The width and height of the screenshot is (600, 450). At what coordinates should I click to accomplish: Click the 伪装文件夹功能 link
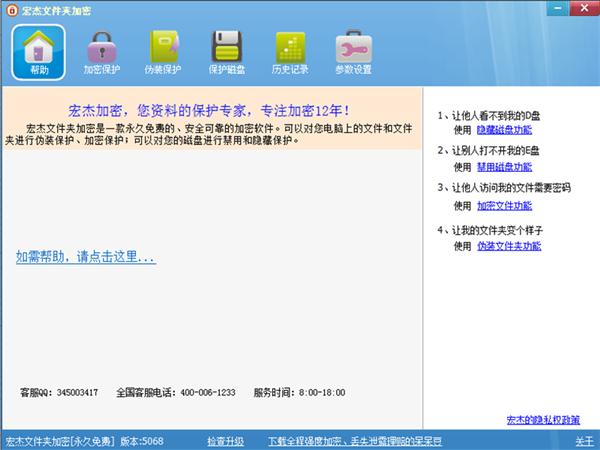coord(509,246)
